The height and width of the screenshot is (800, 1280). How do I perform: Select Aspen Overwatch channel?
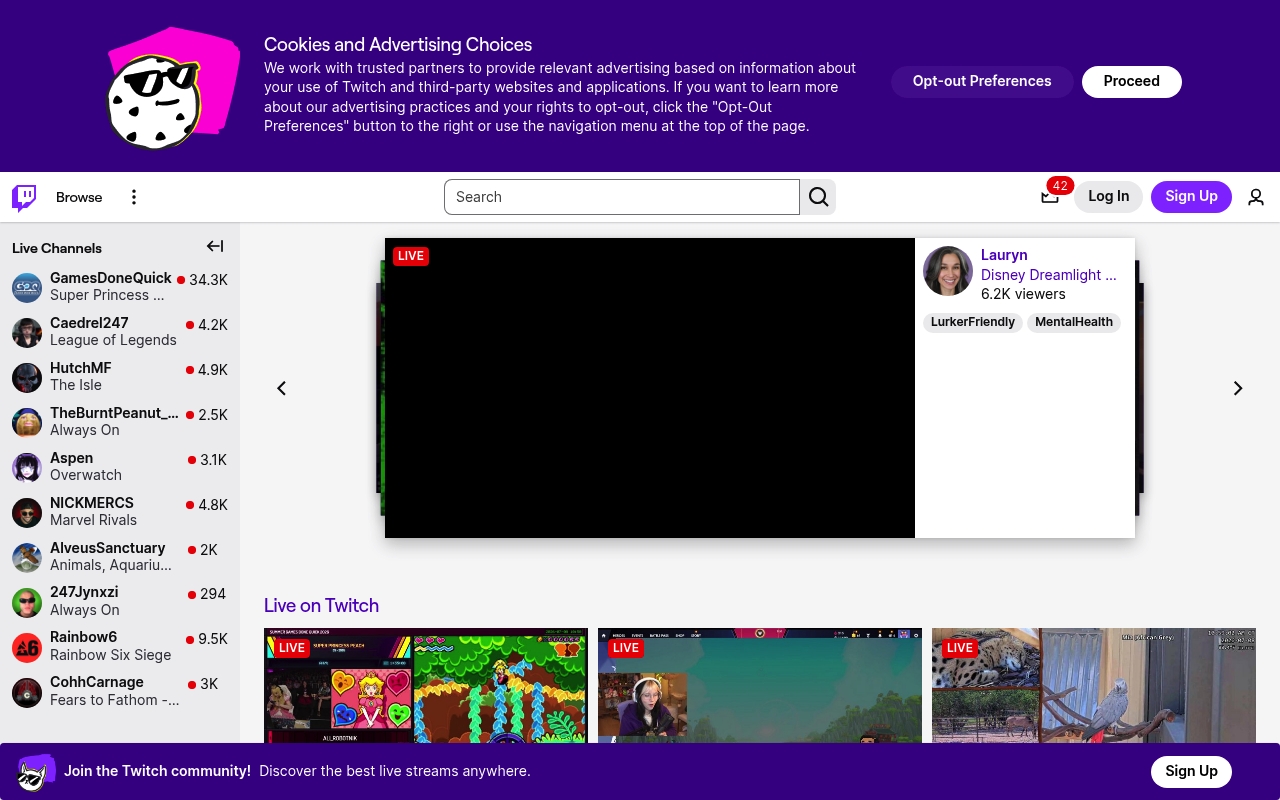coord(120,468)
